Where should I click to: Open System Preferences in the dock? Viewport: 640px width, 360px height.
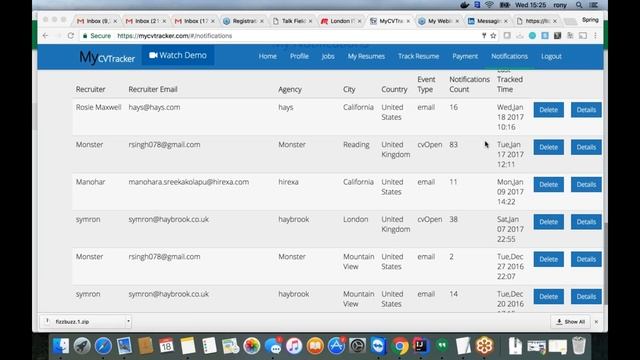(358, 346)
